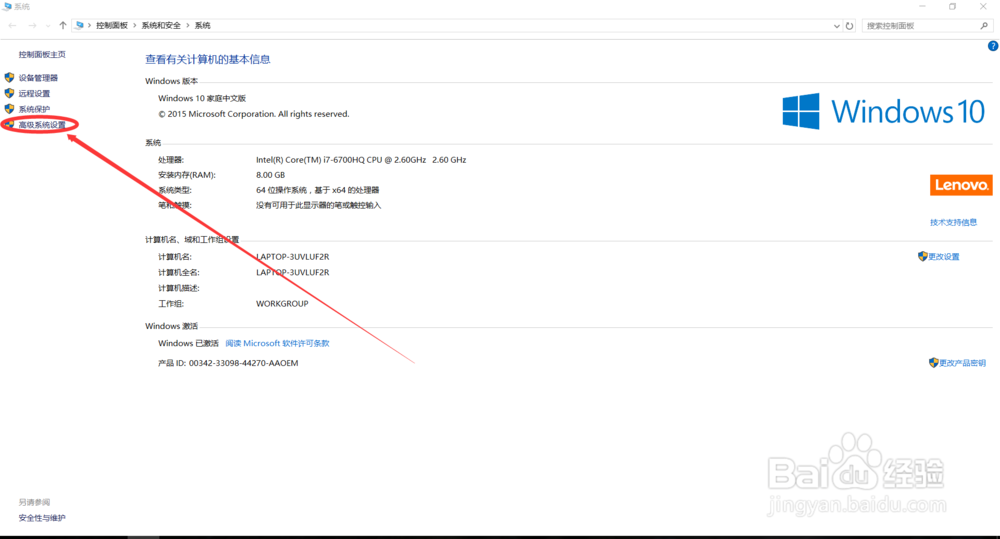Click 系统 in the breadcrumb
Viewport: 1000px width, 539px height.
point(202,26)
